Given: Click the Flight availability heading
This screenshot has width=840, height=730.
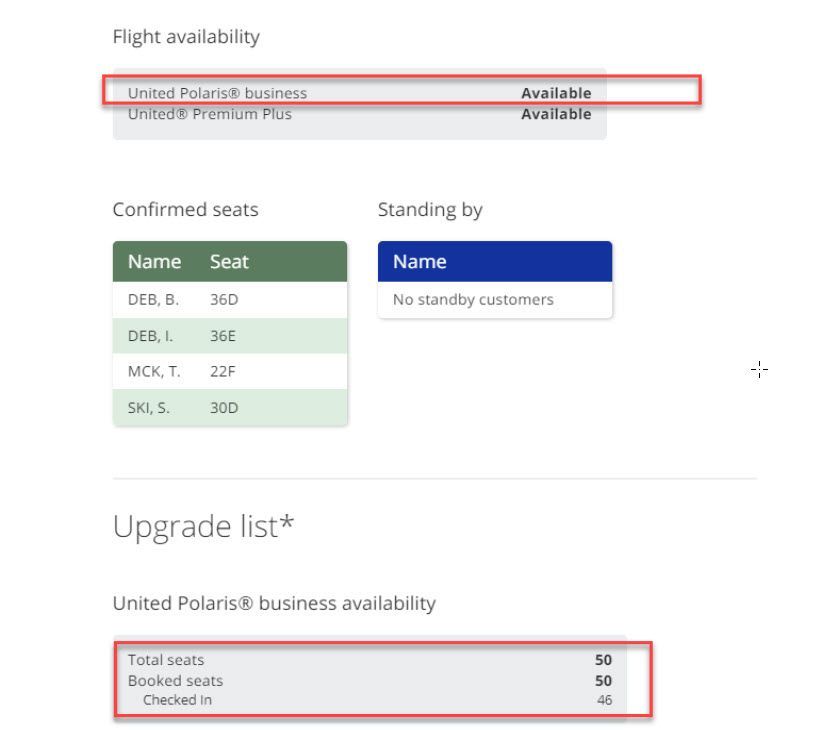Looking at the screenshot, I should [186, 37].
